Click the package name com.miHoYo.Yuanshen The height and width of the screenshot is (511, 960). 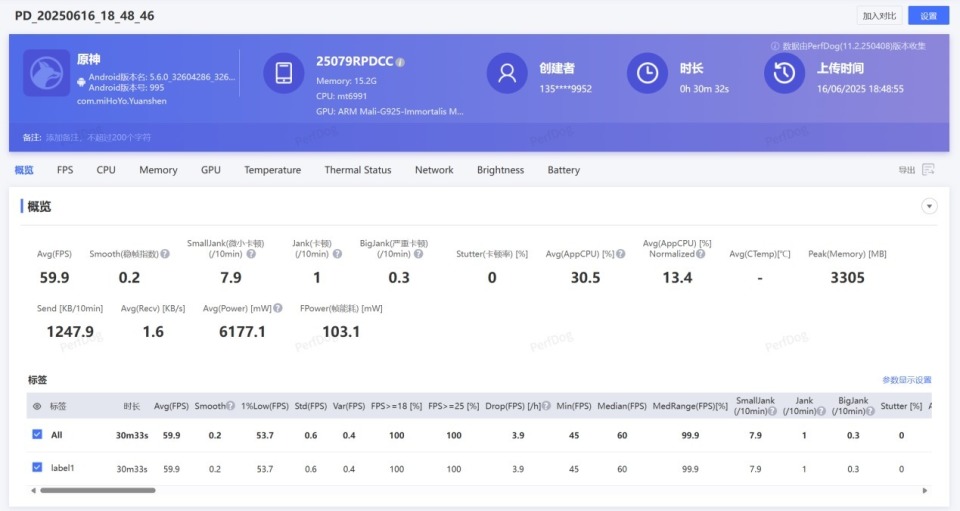pyautogui.click(x=121, y=101)
